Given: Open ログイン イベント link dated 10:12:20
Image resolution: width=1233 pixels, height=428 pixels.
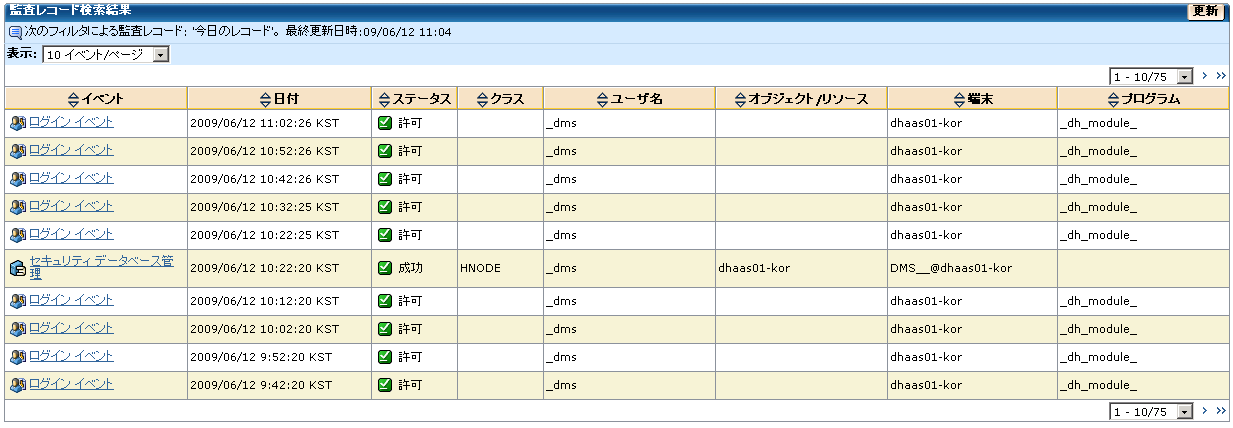Looking at the screenshot, I should click(71, 300).
